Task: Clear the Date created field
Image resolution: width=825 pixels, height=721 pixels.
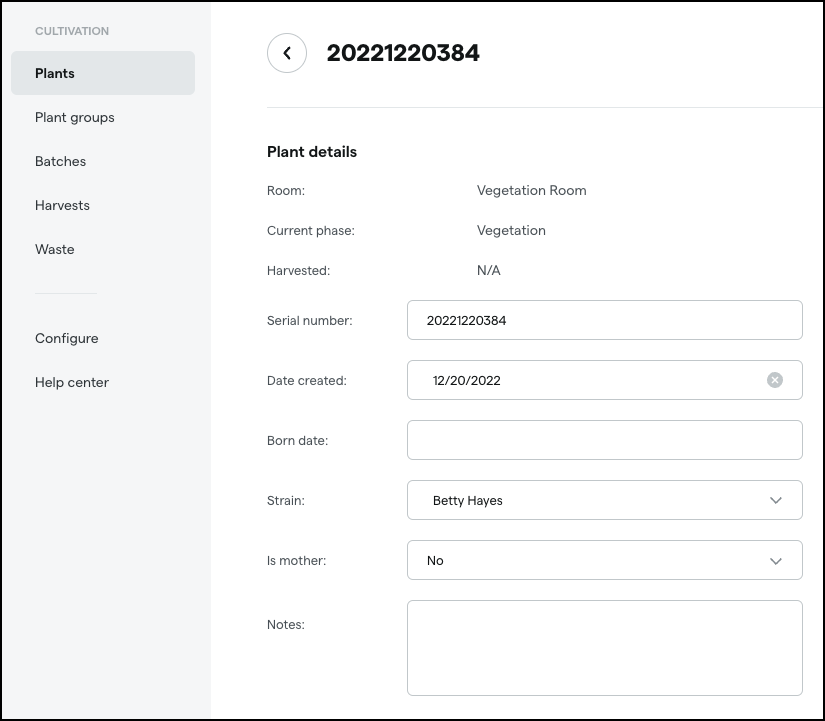Action: click(774, 380)
